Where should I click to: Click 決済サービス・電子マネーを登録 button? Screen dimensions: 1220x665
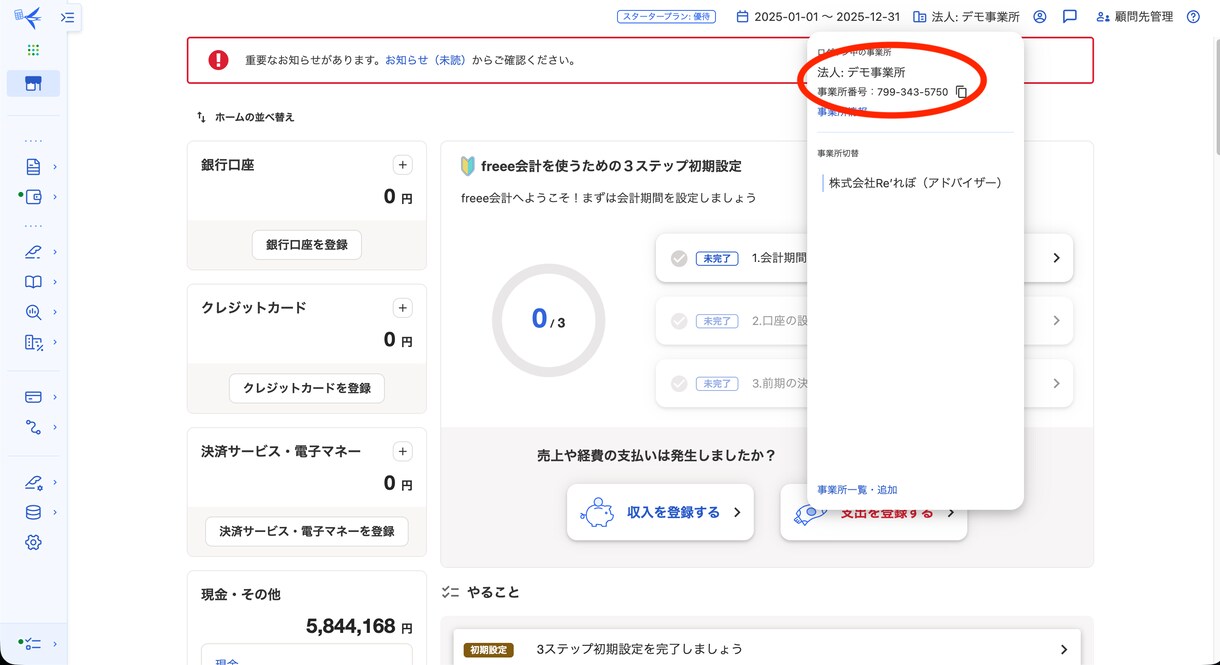point(307,531)
